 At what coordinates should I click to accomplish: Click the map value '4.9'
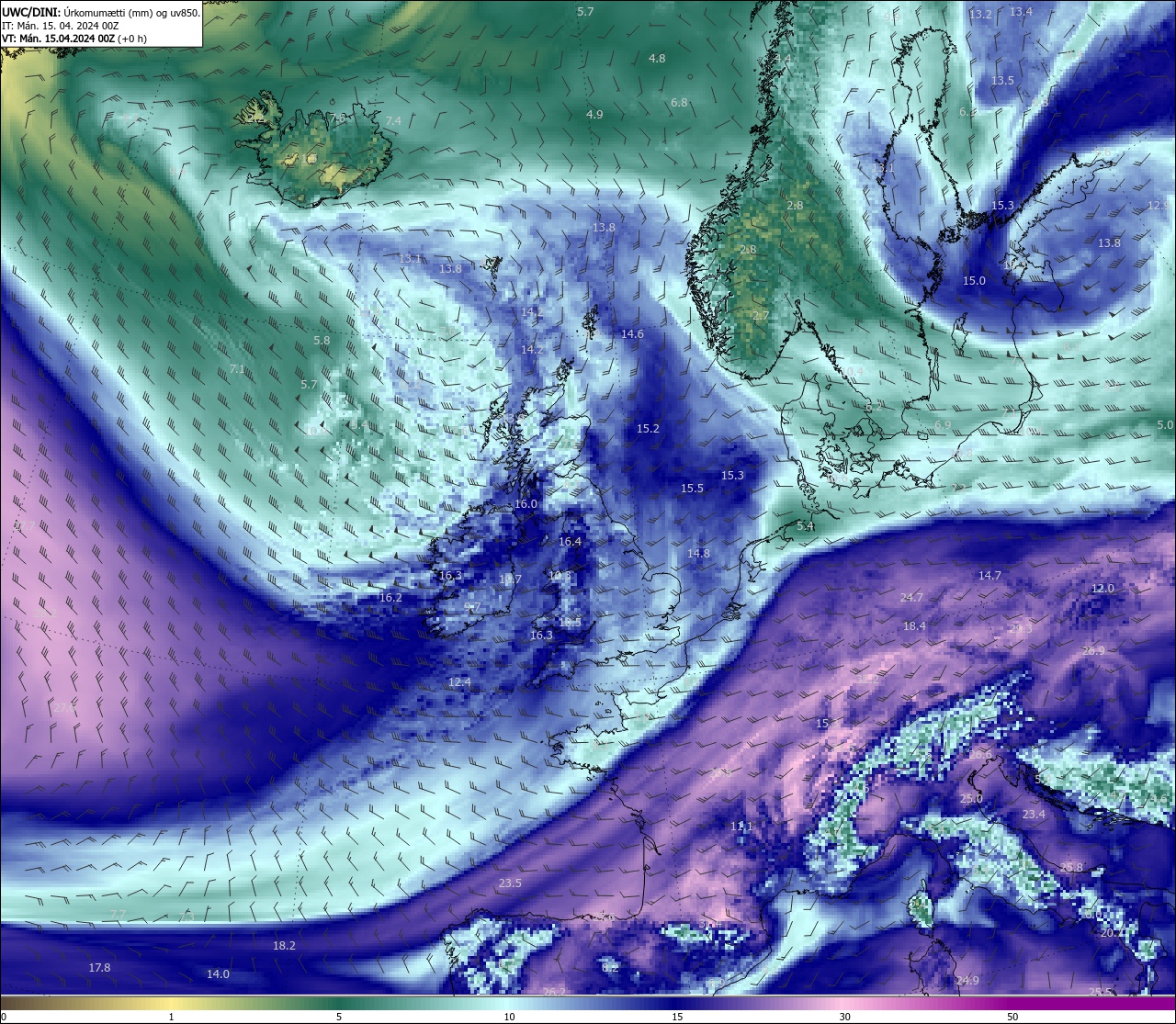pyautogui.click(x=594, y=114)
